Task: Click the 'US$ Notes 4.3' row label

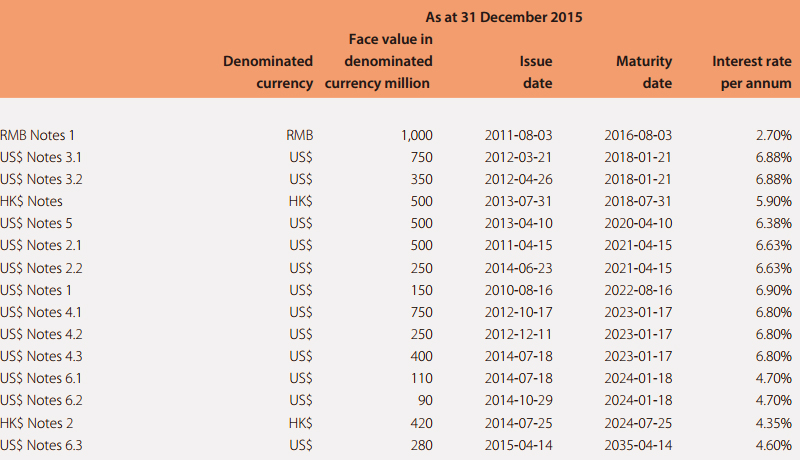Action: (x=41, y=356)
